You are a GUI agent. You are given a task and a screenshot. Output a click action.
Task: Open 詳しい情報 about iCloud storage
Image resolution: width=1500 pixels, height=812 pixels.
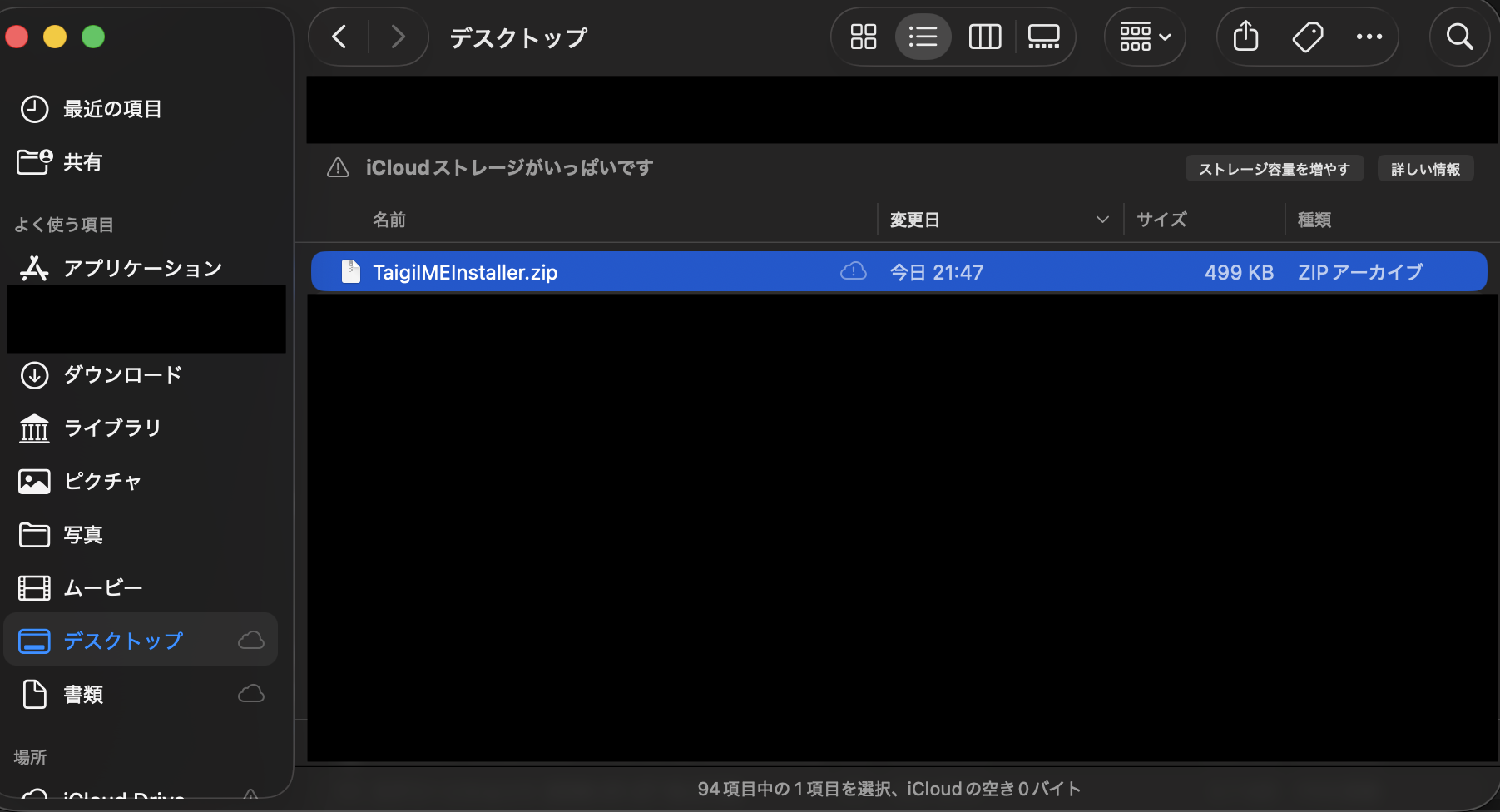(1425, 168)
